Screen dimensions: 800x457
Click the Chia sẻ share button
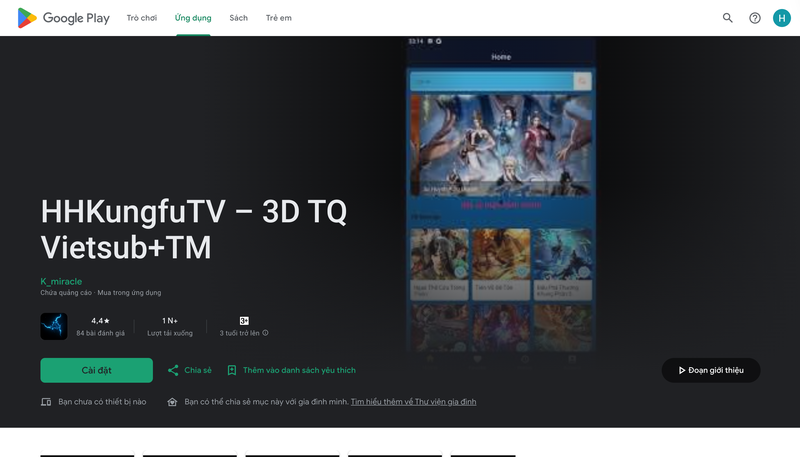189,370
